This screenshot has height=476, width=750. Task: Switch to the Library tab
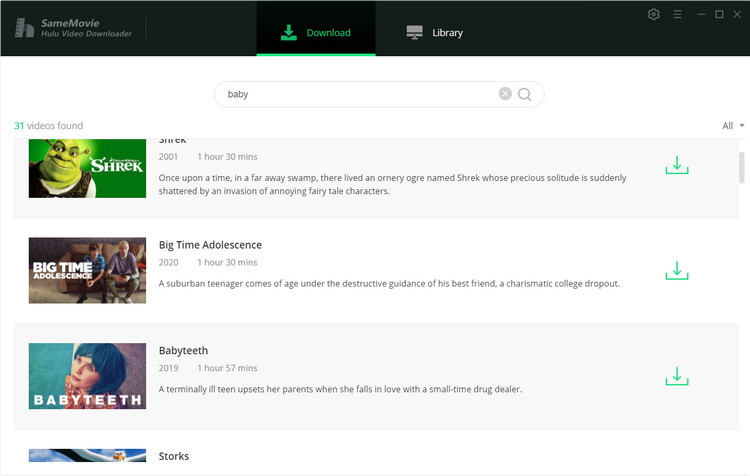pos(435,33)
